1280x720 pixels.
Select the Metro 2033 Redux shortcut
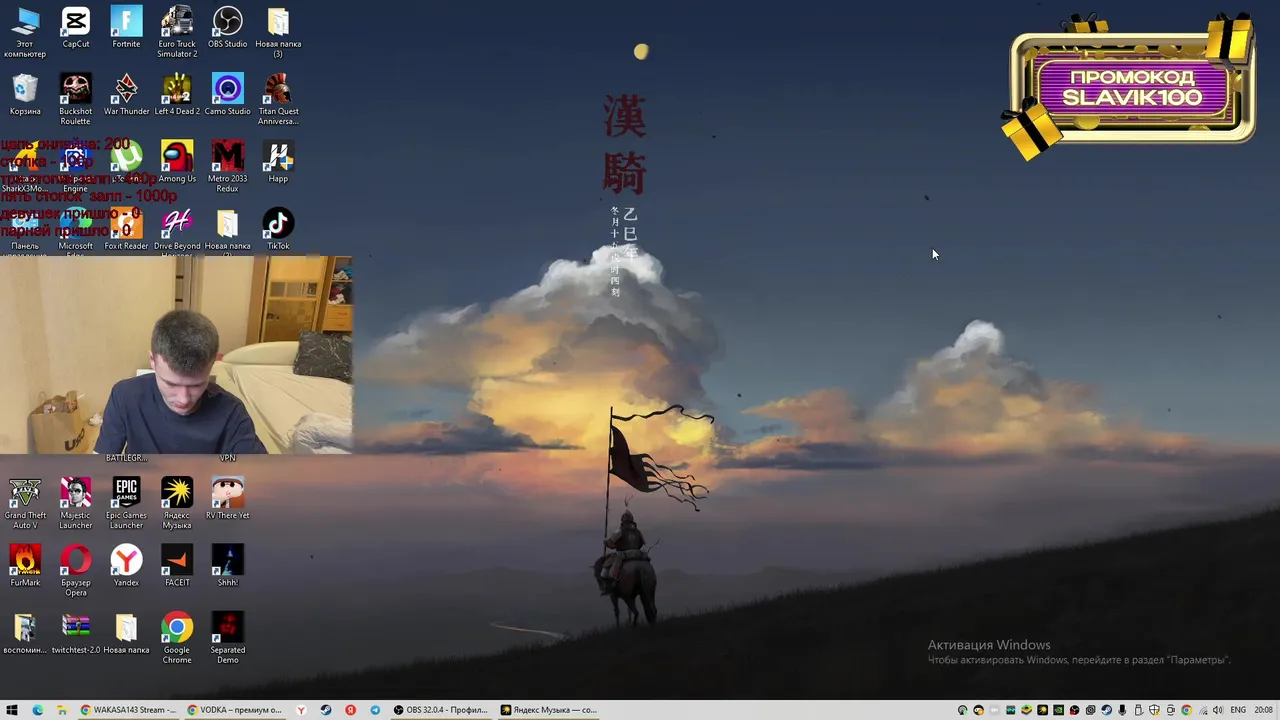click(227, 166)
